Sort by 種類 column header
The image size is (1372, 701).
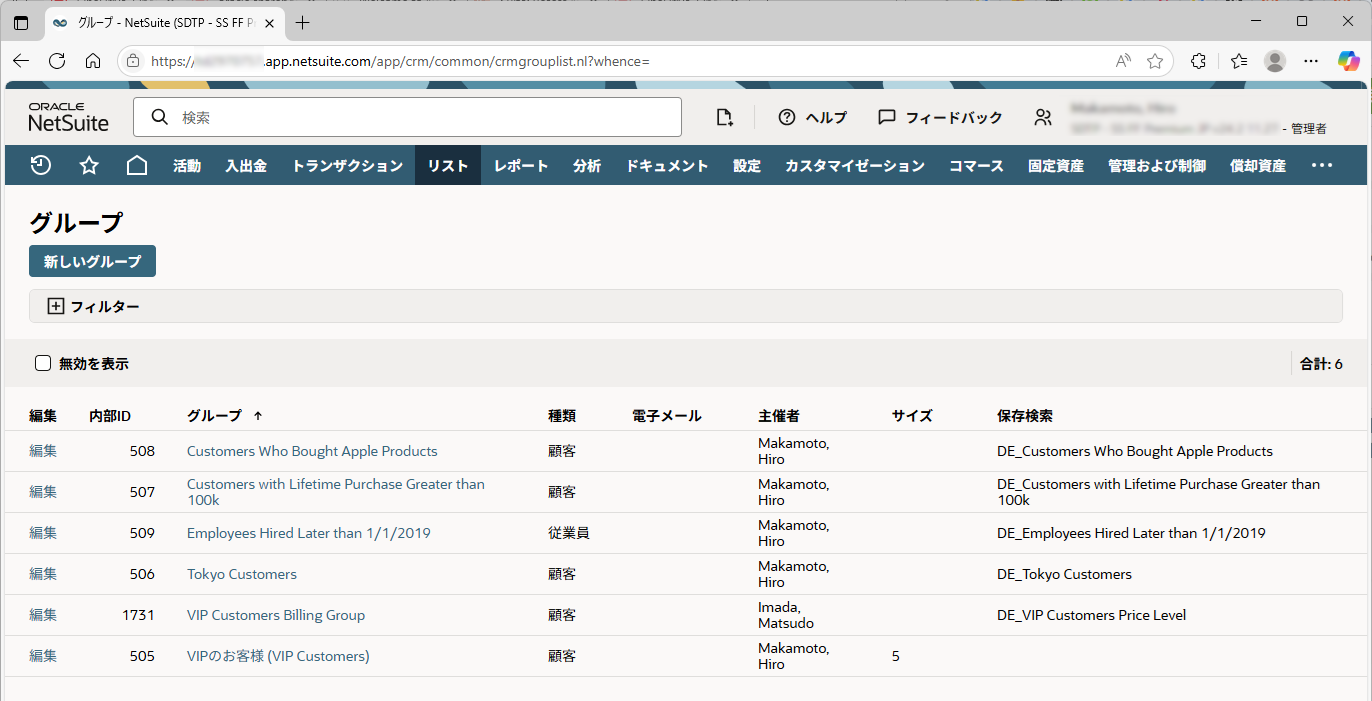tap(562, 415)
